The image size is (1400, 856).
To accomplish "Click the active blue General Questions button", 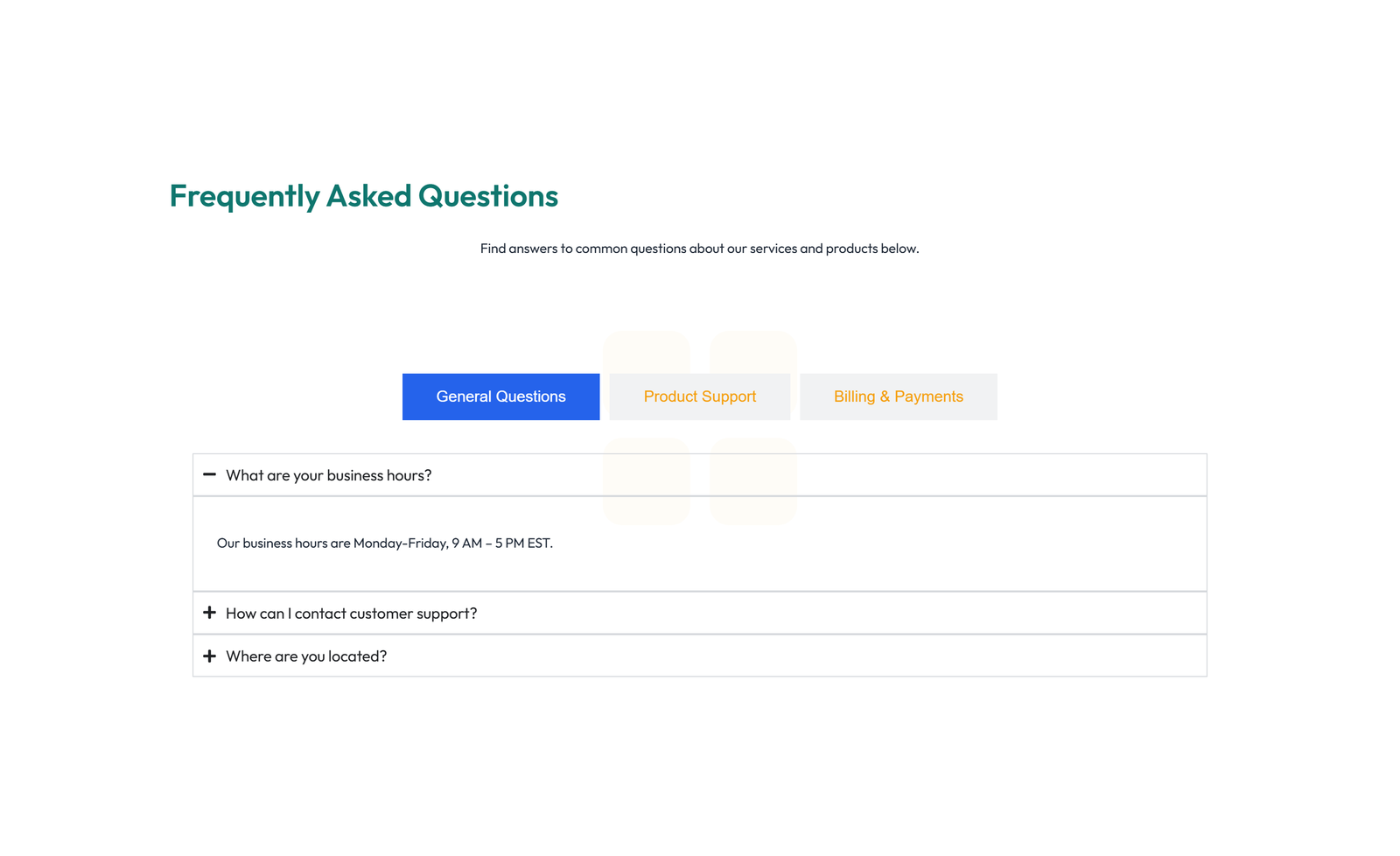I will (500, 396).
